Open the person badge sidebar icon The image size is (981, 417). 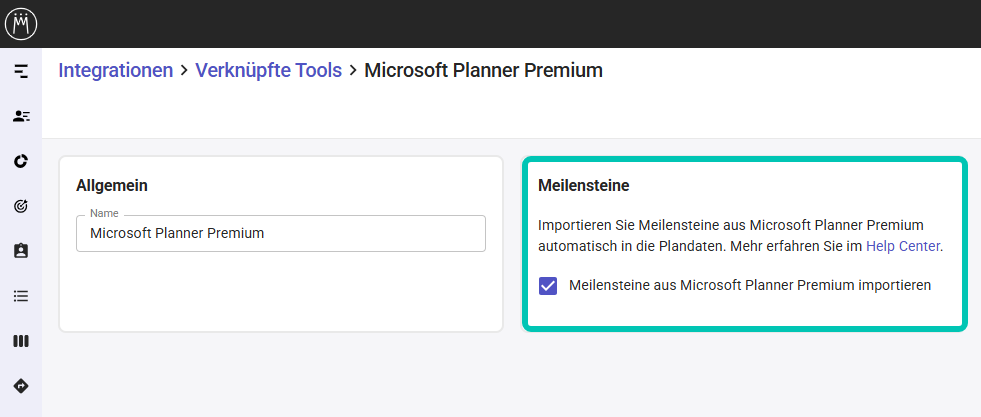click(x=21, y=251)
